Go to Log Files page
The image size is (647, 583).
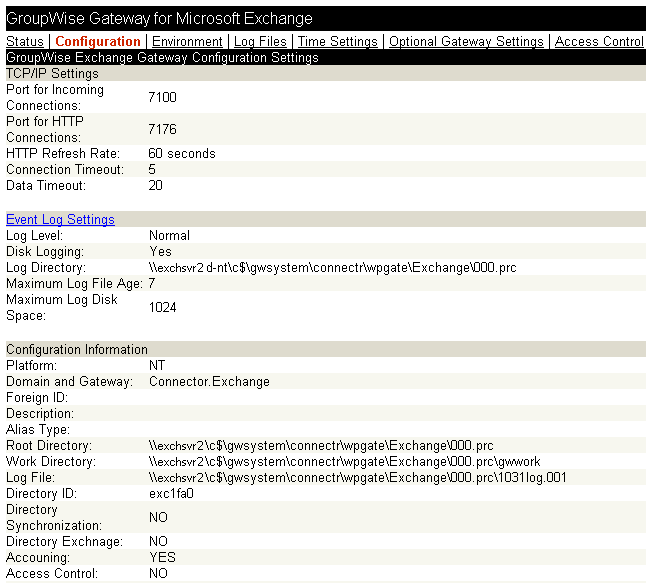(x=260, y=41)
